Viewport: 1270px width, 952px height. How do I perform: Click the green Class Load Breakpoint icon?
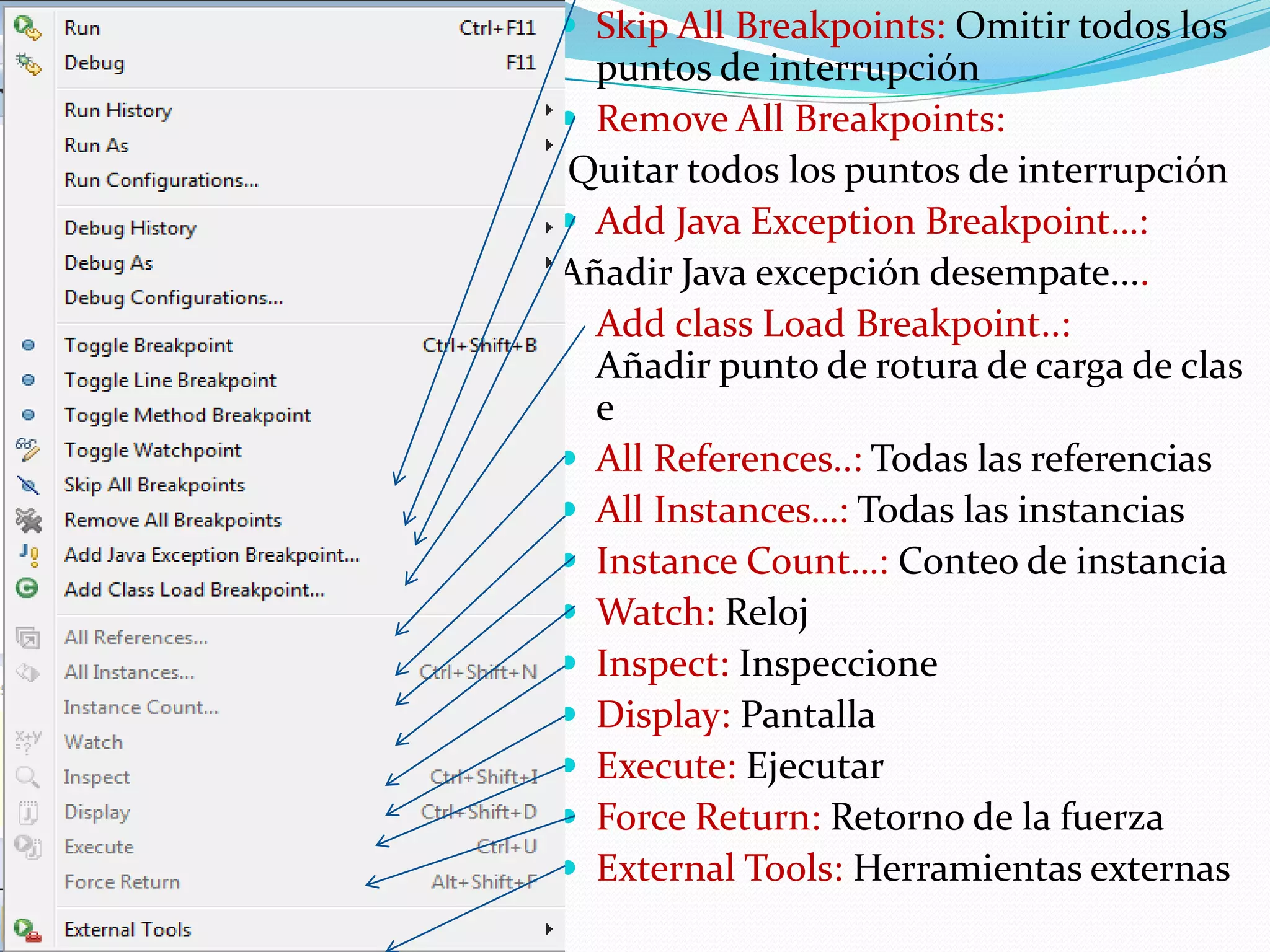click(27, 589)
